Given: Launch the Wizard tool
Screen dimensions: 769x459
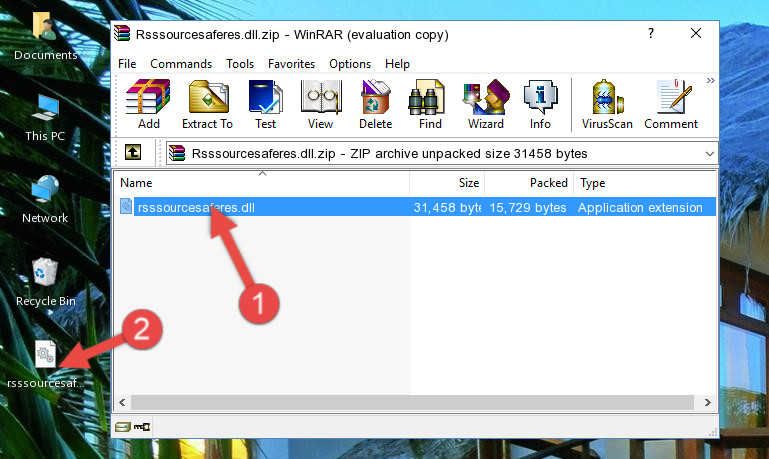Looking at the screenshot, I should point(486,104).
